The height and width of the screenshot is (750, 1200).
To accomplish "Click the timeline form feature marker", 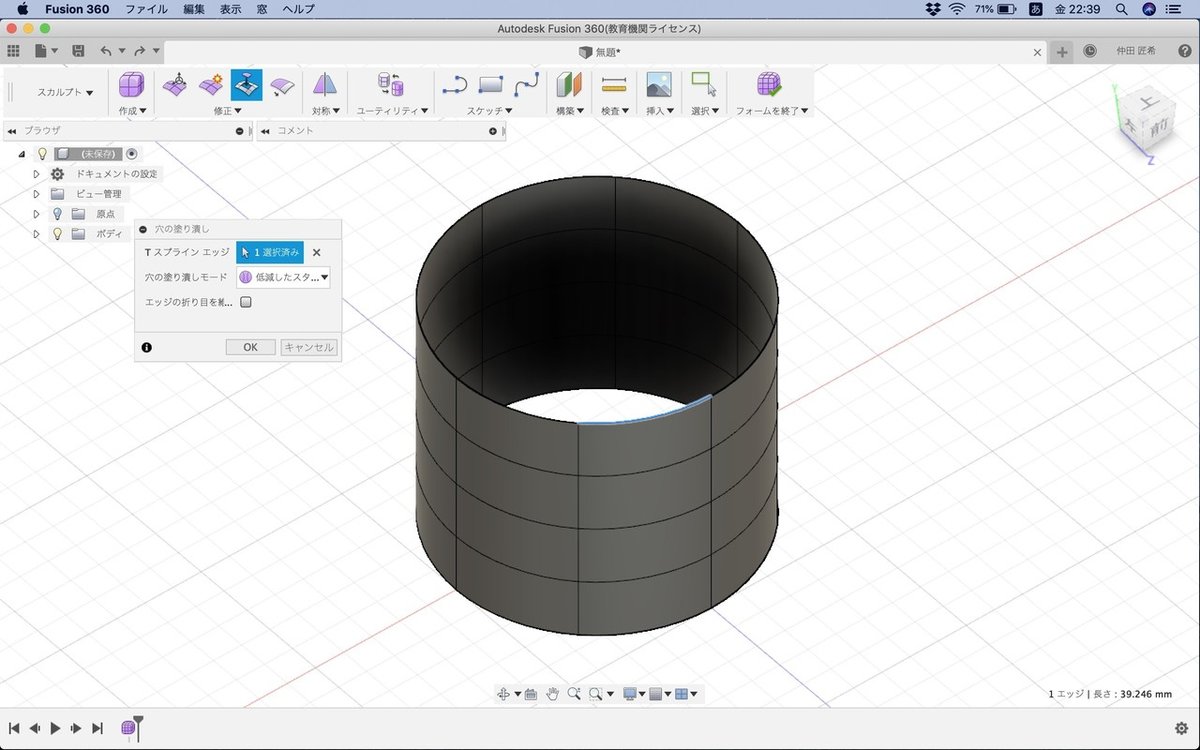I will pos(130,729).
